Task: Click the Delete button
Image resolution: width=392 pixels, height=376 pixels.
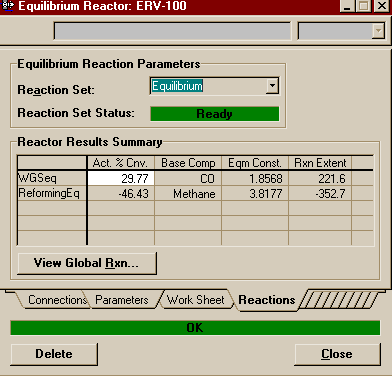Action: point(54,354)
